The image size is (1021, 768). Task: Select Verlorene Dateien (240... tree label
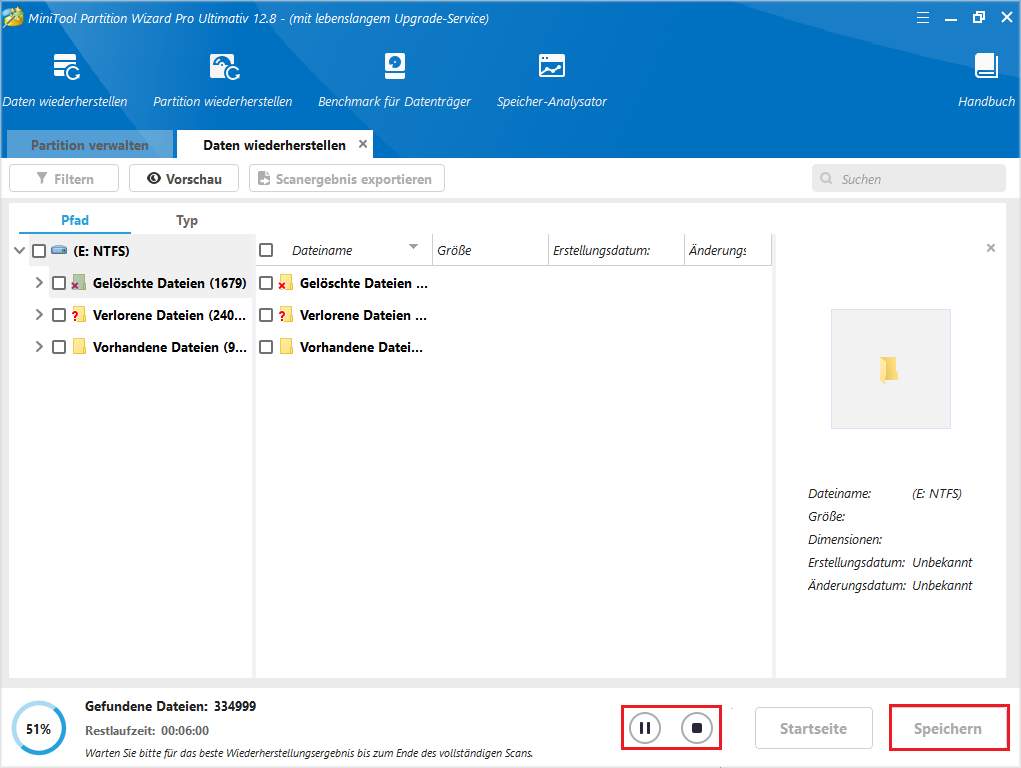(169, 315)
